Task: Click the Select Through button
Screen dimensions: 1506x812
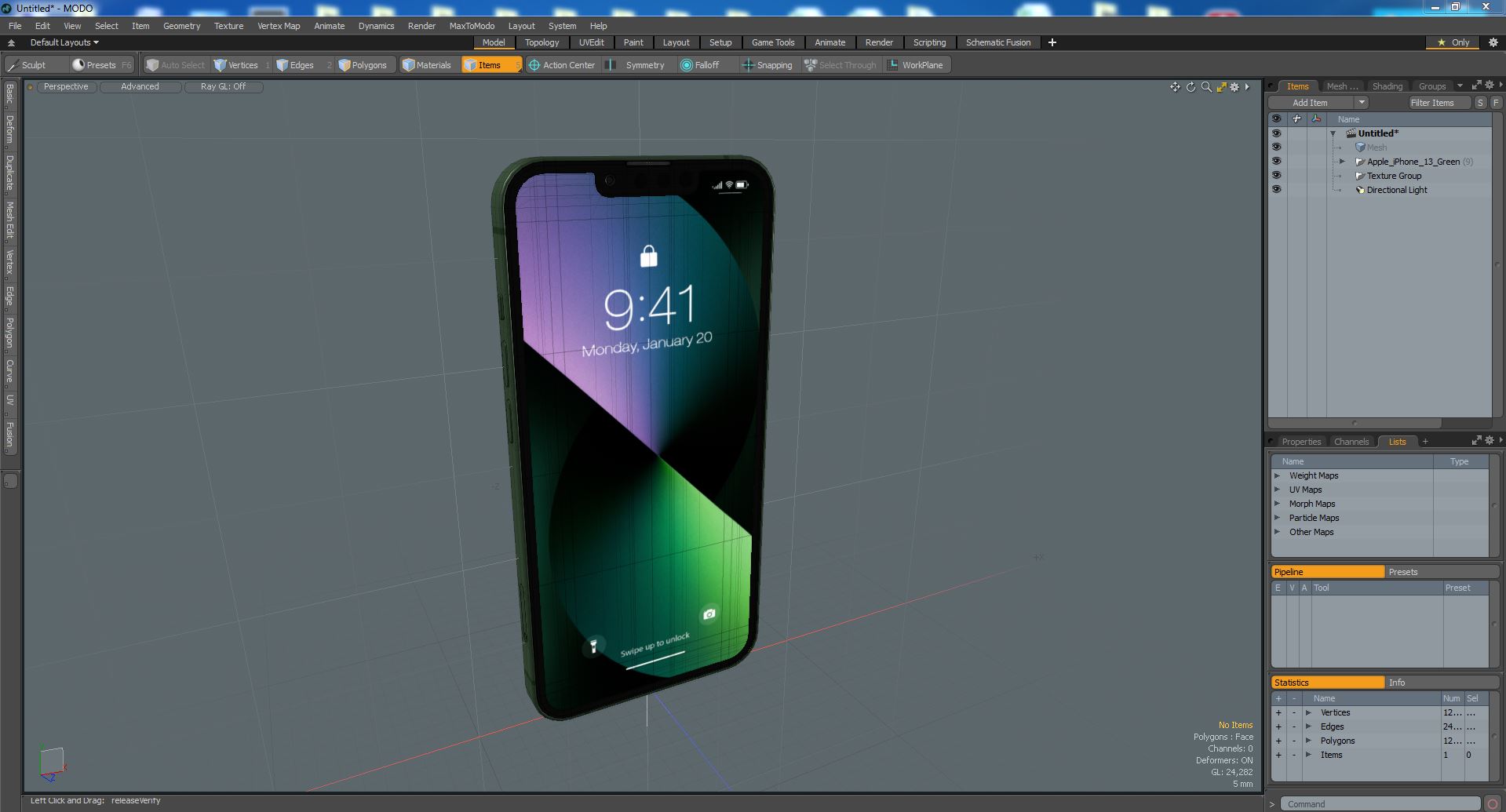Action: [841, 65]
